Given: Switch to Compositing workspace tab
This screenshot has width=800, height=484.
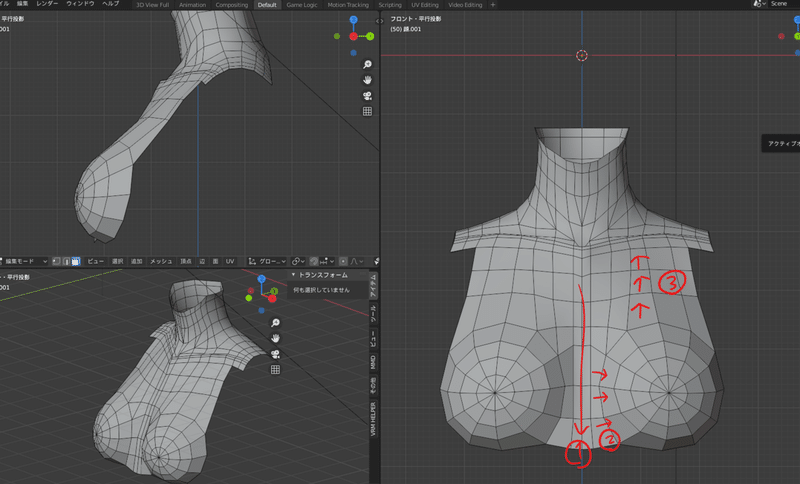Looking at the screenshot, I should [232, 5].
